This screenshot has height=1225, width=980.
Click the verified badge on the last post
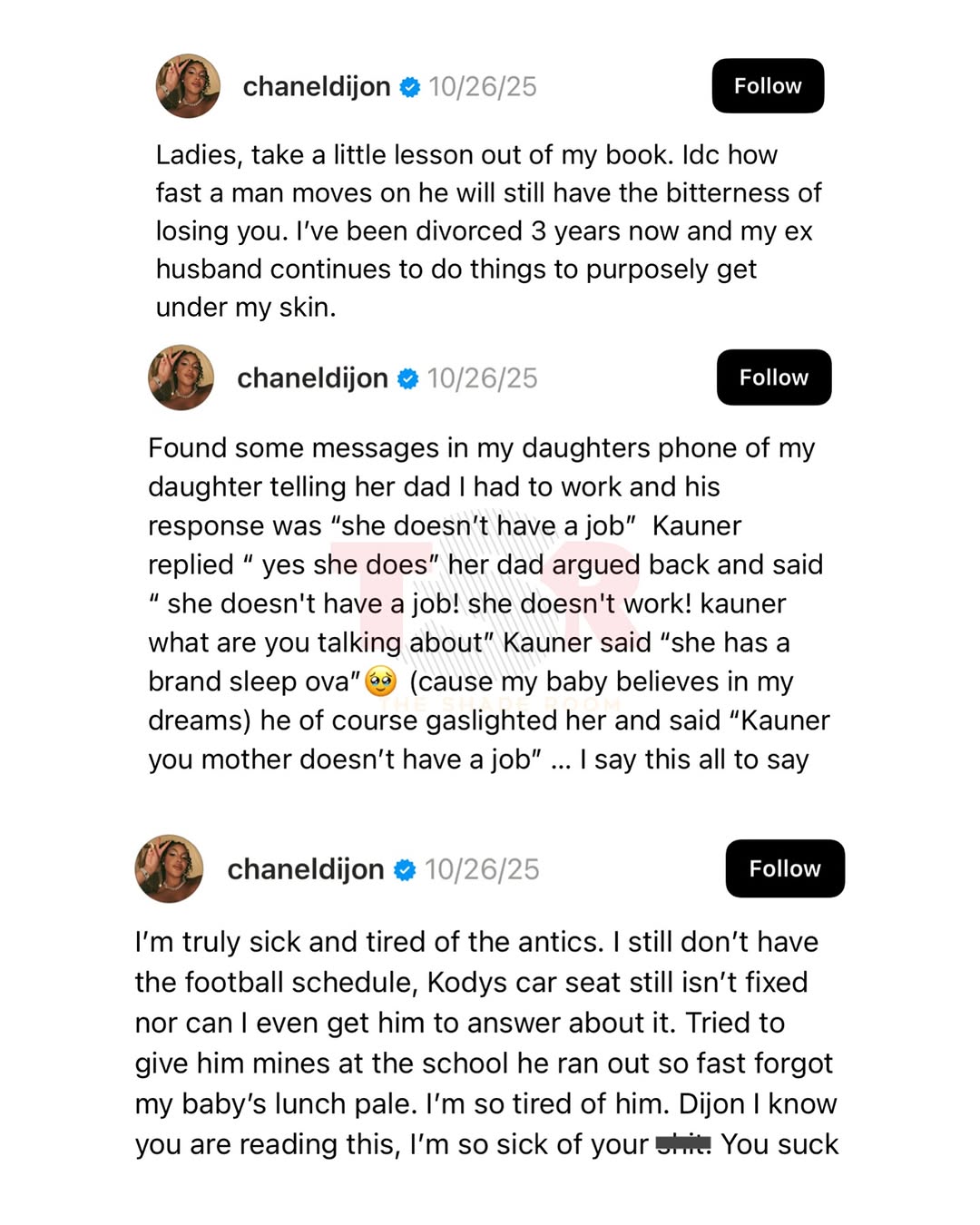click(405, 870)
